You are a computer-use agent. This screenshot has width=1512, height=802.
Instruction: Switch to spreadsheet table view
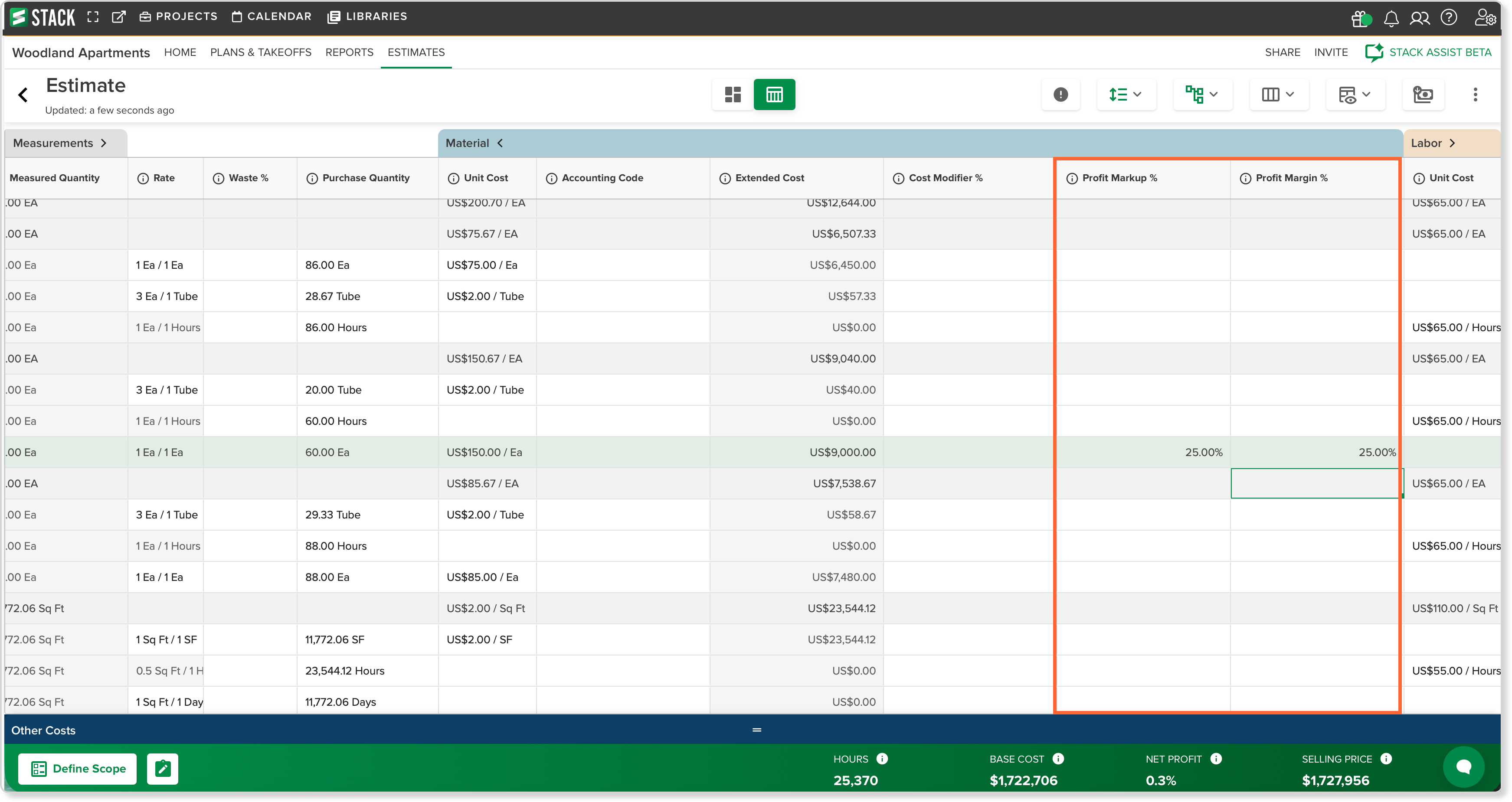[x=774, y=95]
